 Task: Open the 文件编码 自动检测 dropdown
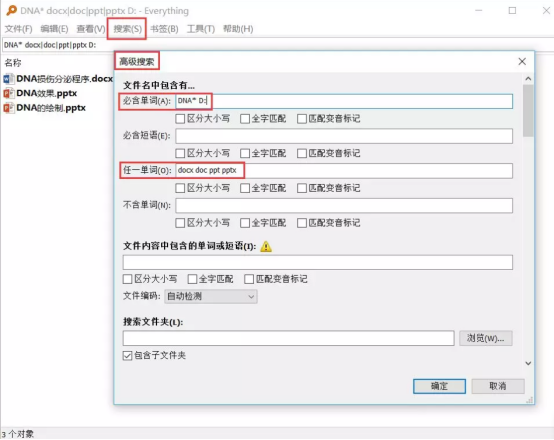tap(211, 296)
